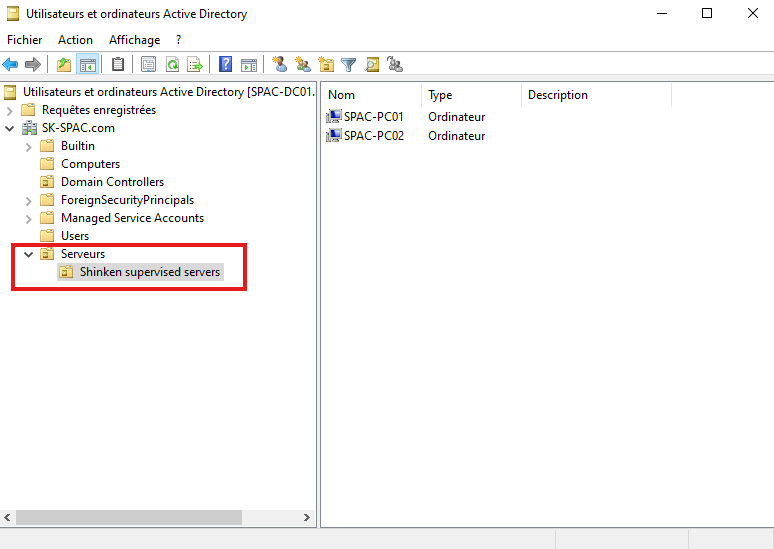The width and height of the screenshot is (774, 549).
Task: Expand the Builtin container
Action: [29, 146]
